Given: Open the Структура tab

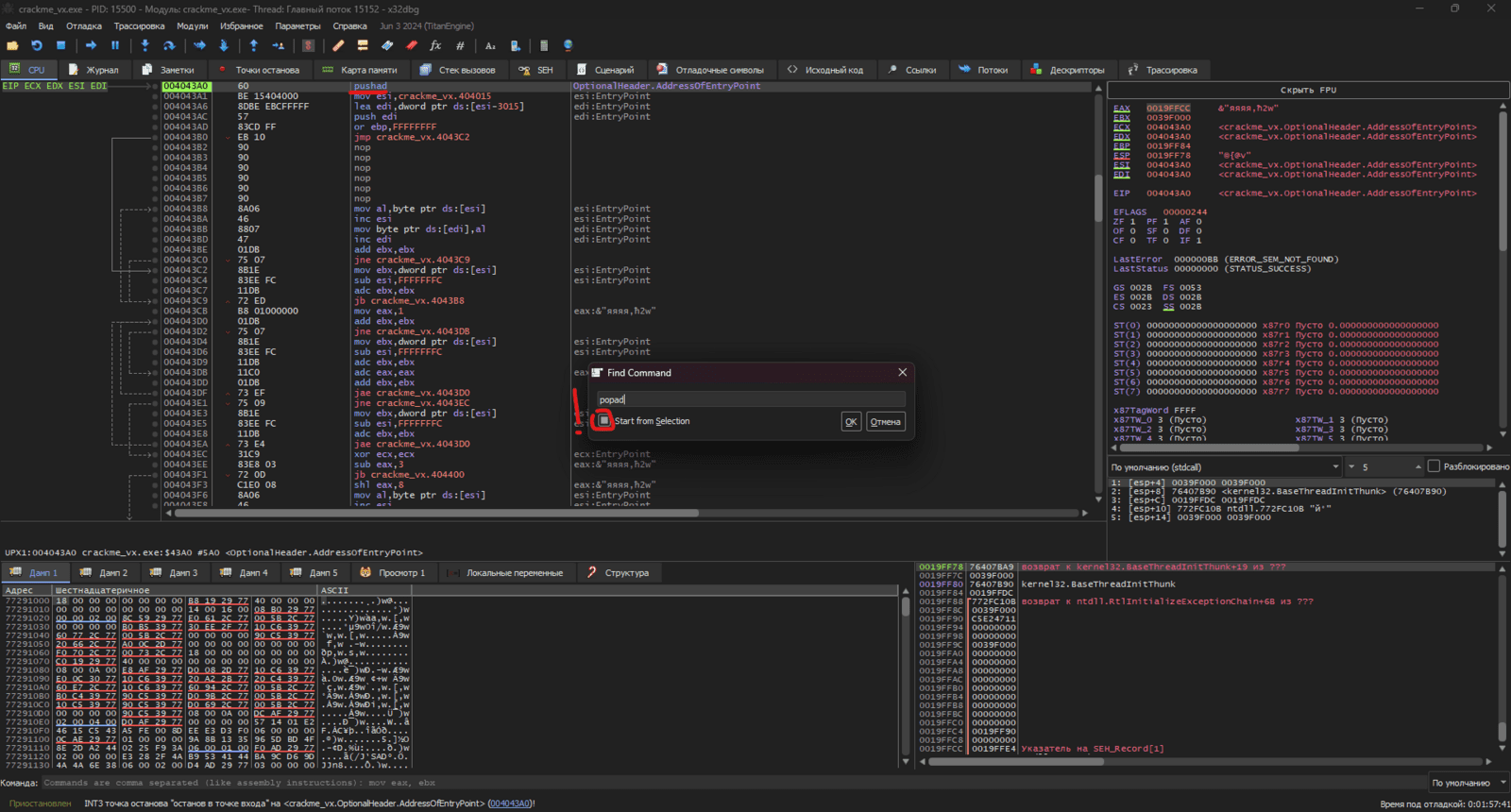Looking at the screenshot, I should 618,573.
